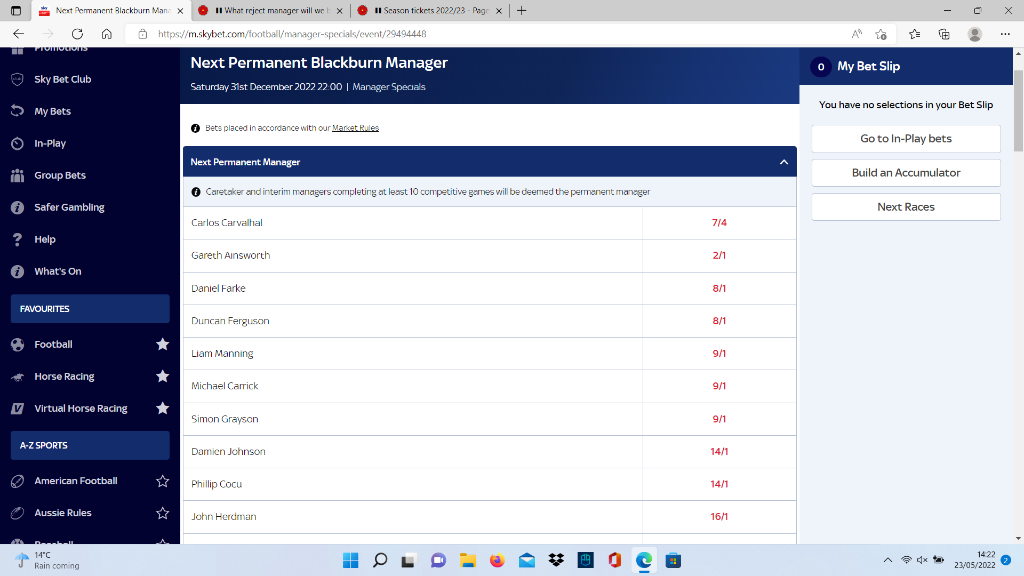Open What's On info icon
1024x576 pixels.
(18, 271)
